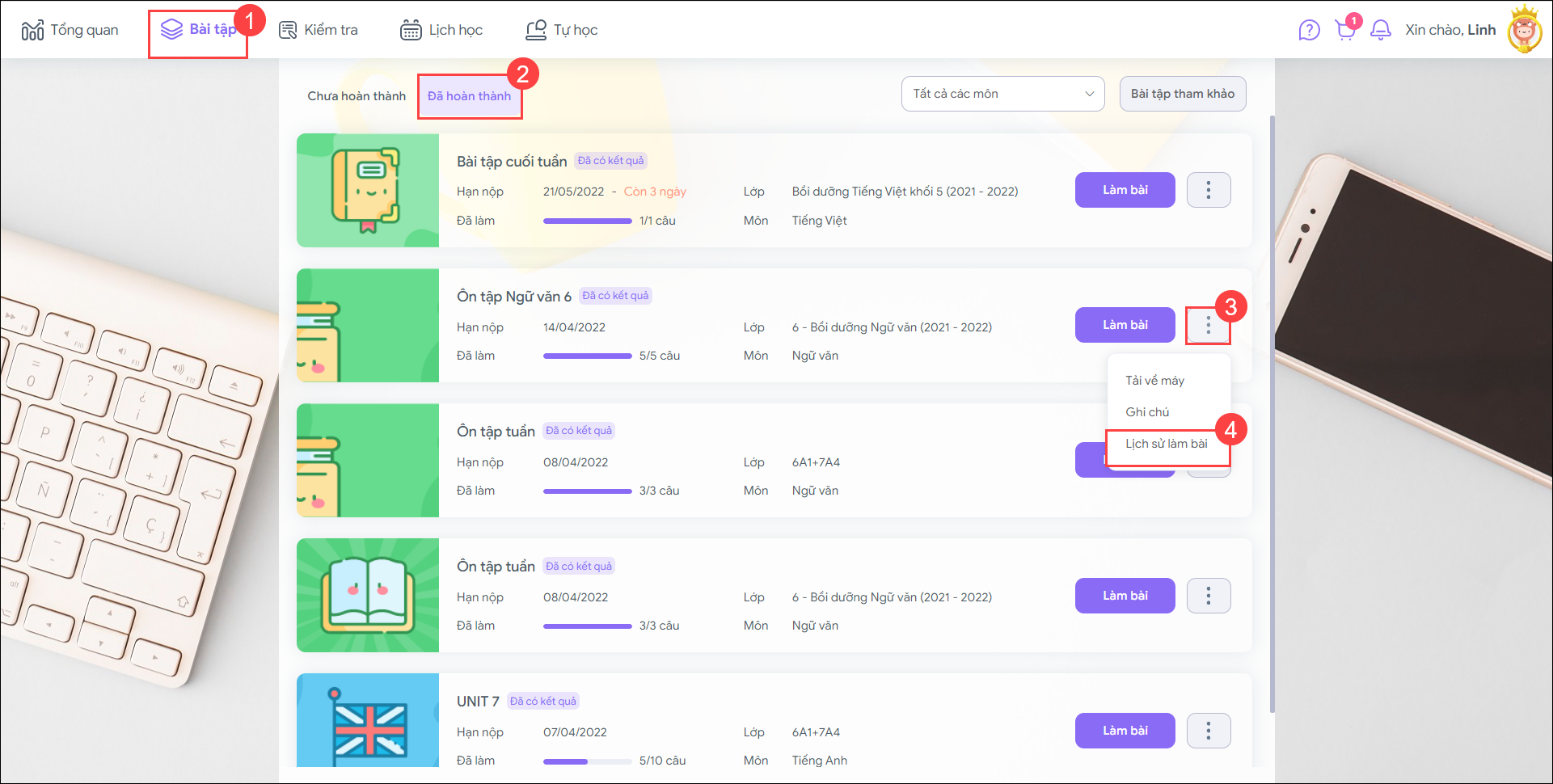This screenshot has height=784, width=1553.
Task: Click thumbnail of Ôn tập tuần 6A1+7A4 card
Action: click(368, 460)
